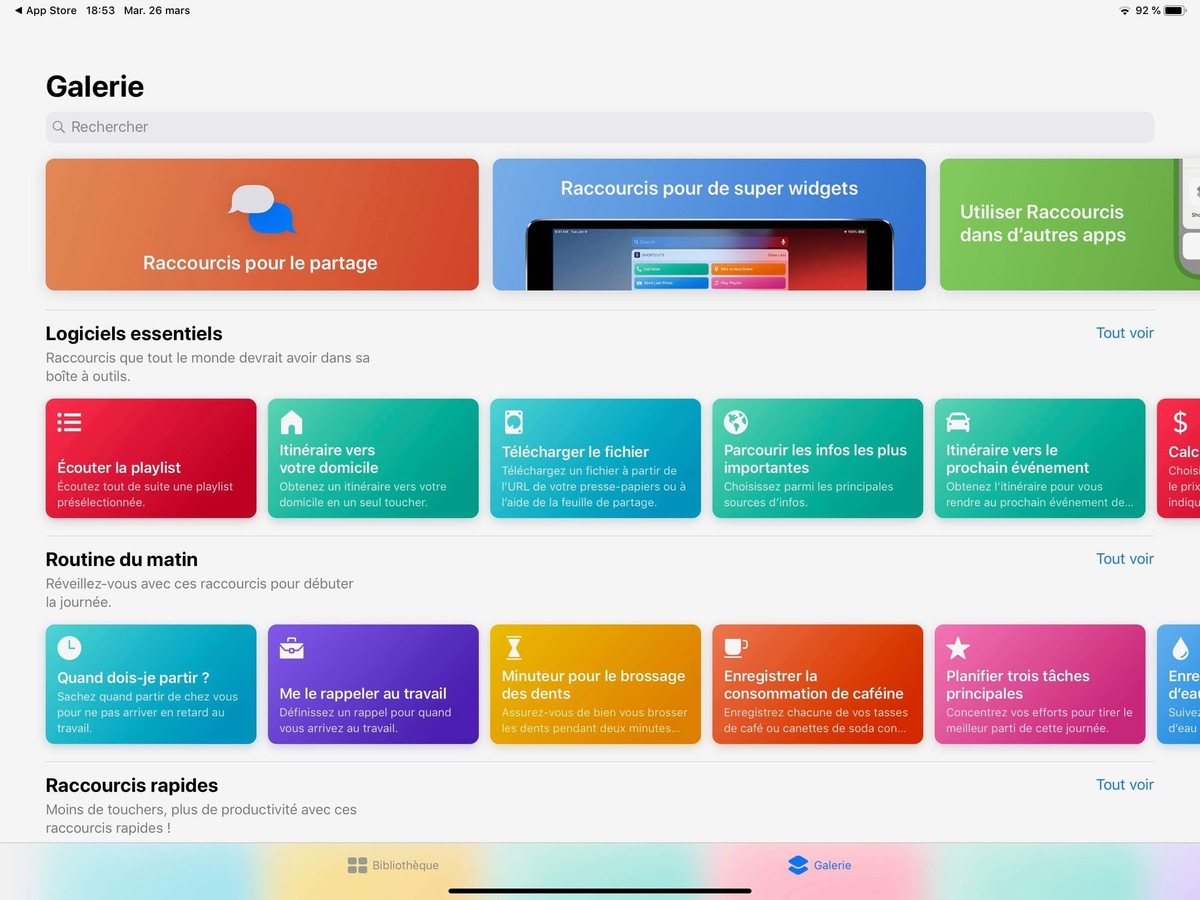Open Tout voir for Routine du matin
Image resolution: width=1200 pixels, height=900 pixels.
coord(1125,559)
